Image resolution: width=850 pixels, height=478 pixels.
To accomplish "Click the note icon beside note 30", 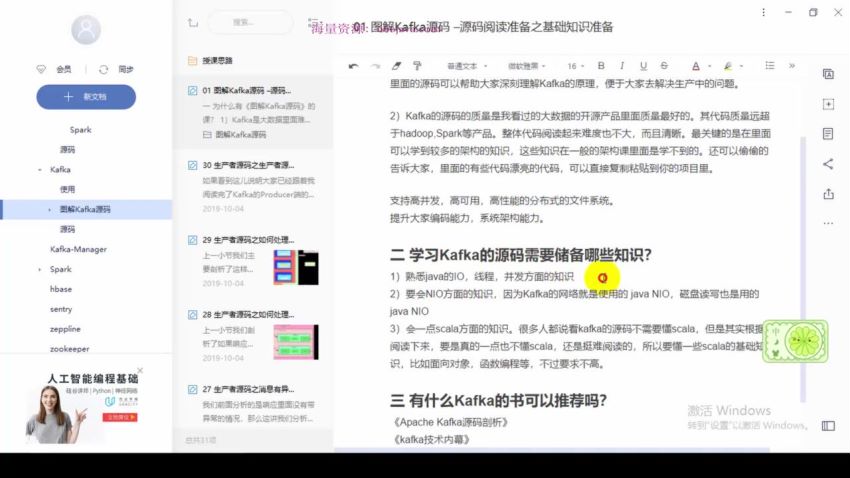I will pyautogui.click(x=192, y=165).
